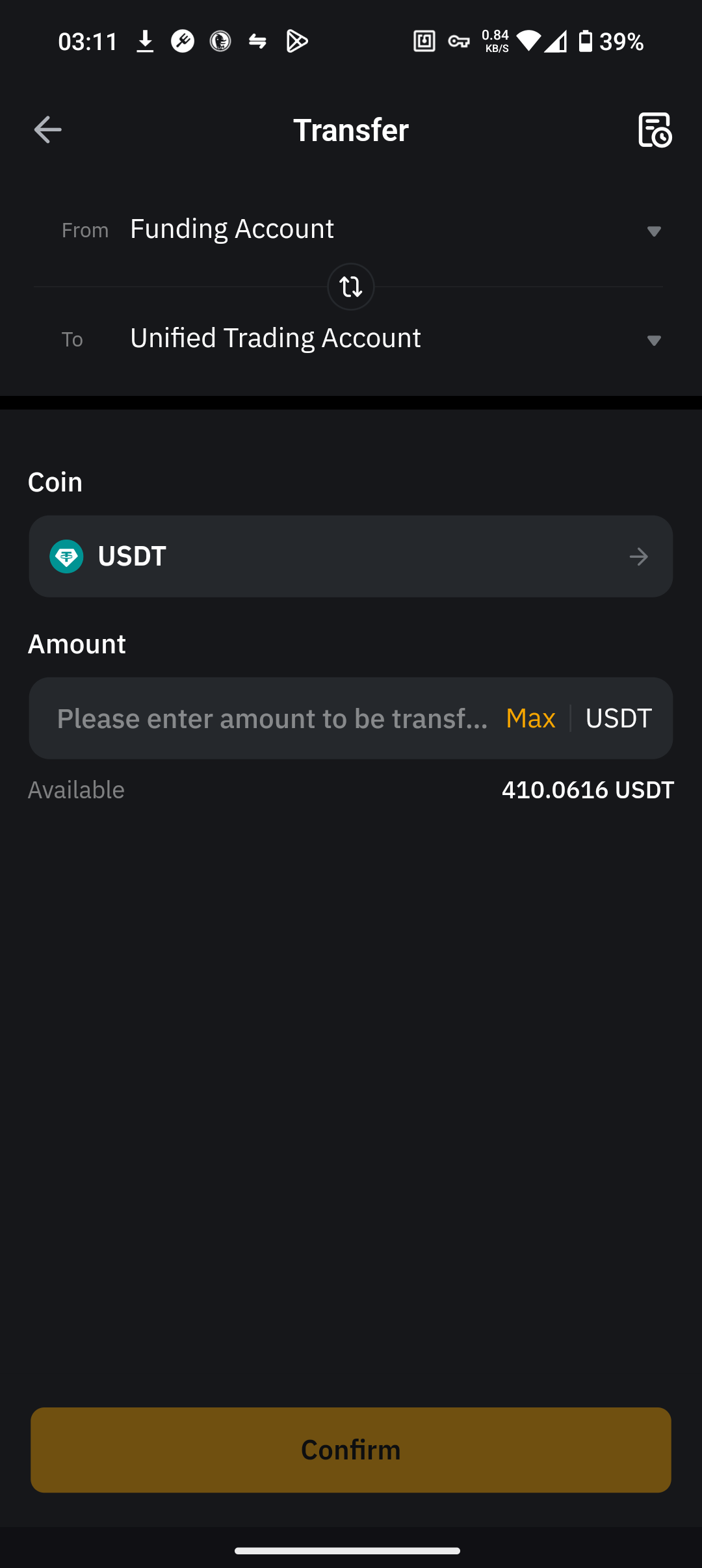The width and height of the screenshot is (702, 1568).
Task: Tap the VPN key status icon
Action: click(459, 42)
